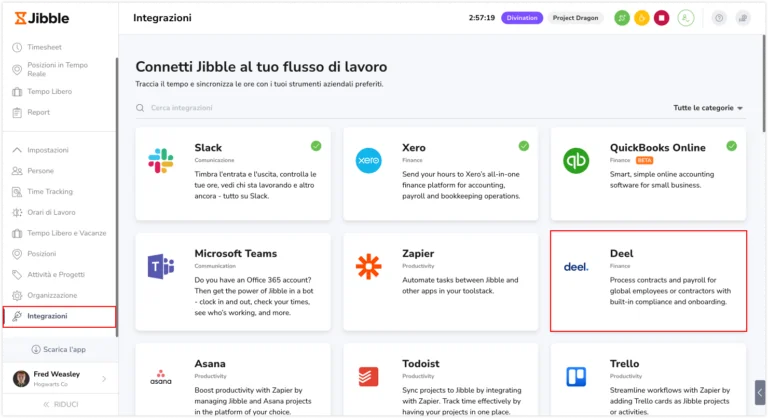This screenshot has width=768, height=418.
Task: Open the Tutte le categorie dropdown
Action: click(708, 108)
